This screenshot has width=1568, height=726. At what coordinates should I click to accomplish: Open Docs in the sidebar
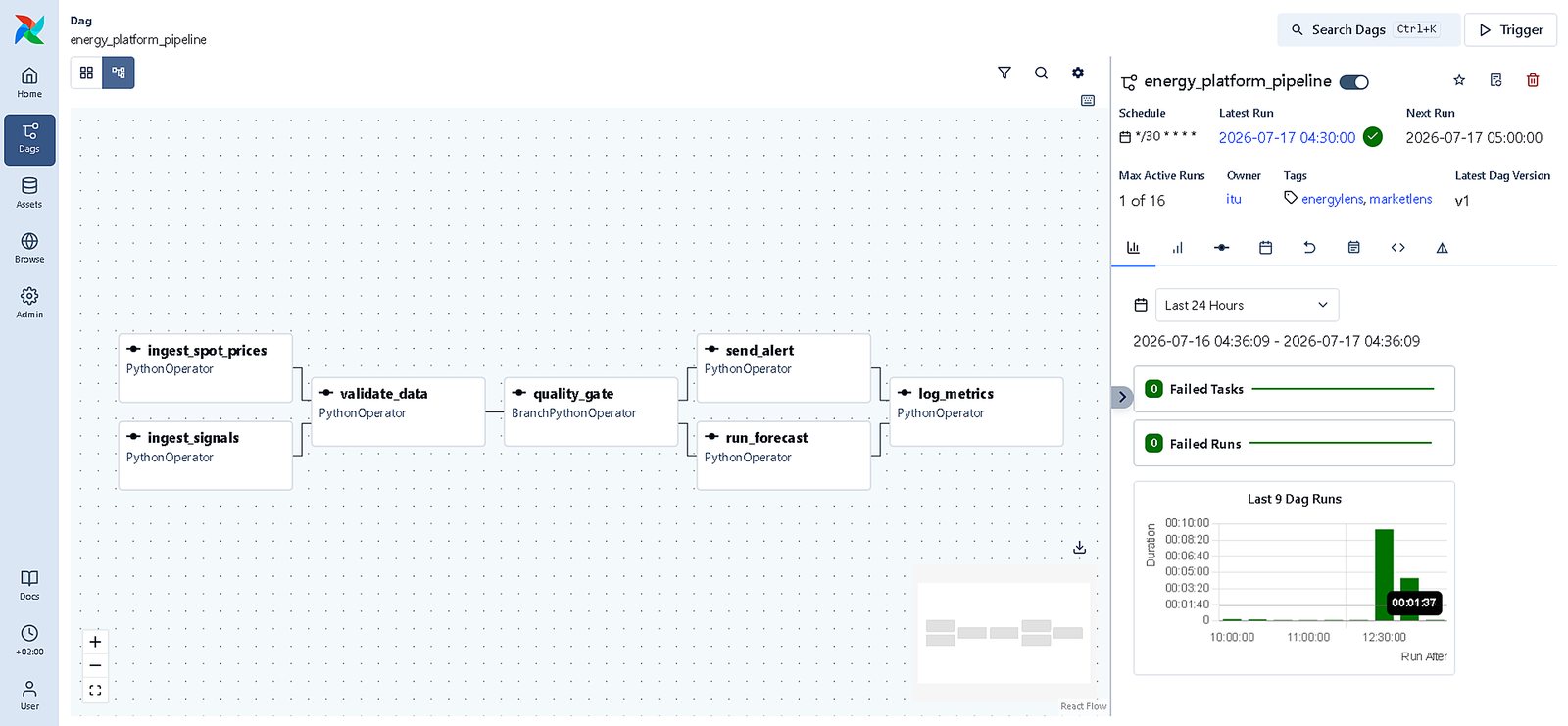tap(29, 585)
